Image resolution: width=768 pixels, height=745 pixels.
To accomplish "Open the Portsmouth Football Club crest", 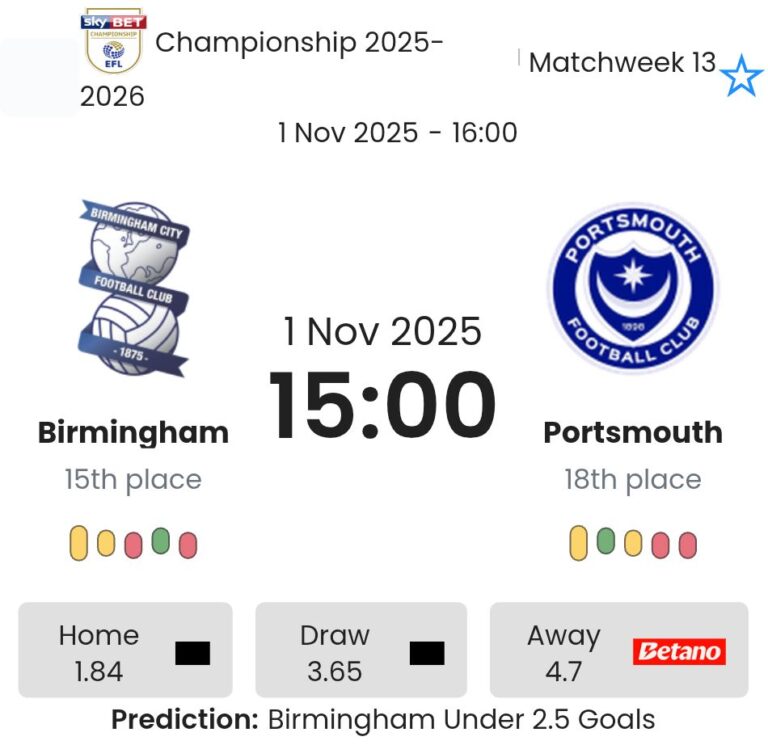I will point(632,289).
